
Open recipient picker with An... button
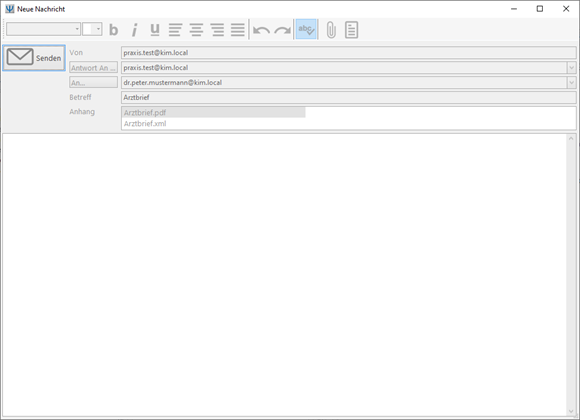(94, 83)
